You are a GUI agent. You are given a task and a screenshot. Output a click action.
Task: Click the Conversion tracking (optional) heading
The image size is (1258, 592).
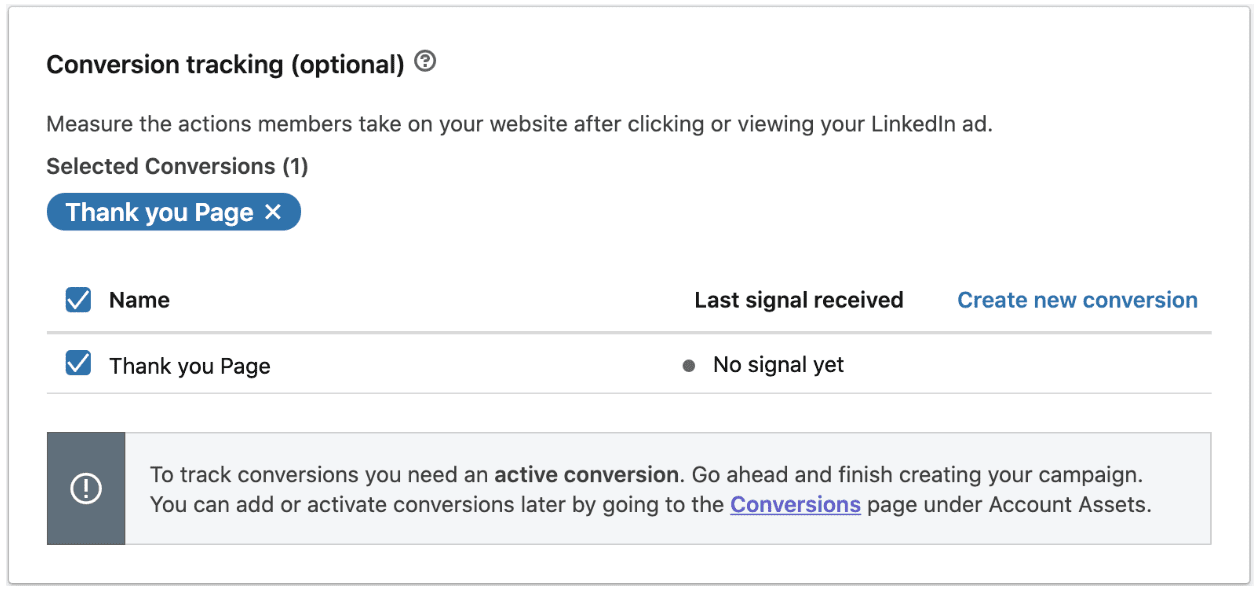(225, 65)
